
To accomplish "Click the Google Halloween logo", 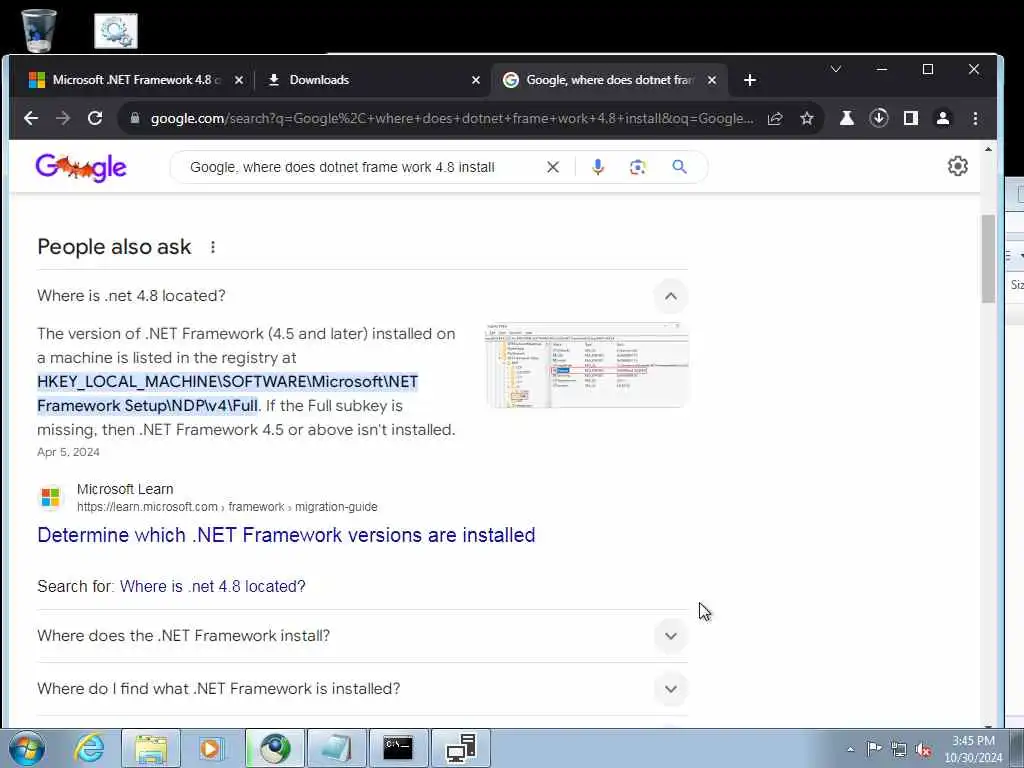I will point(81,167).
